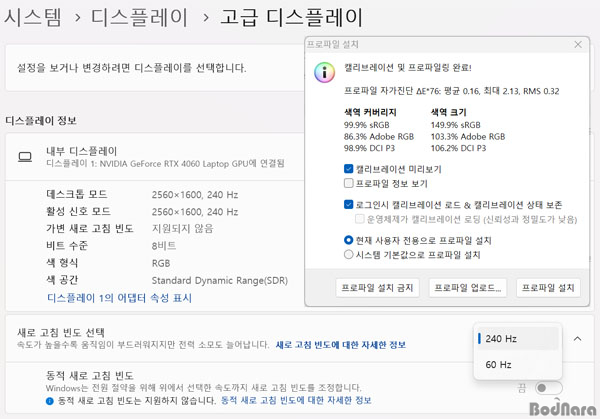Click the profile self-check ΔE*76 line
The image size is (600, 419).
pyautogui.click(x=452, y=91)
